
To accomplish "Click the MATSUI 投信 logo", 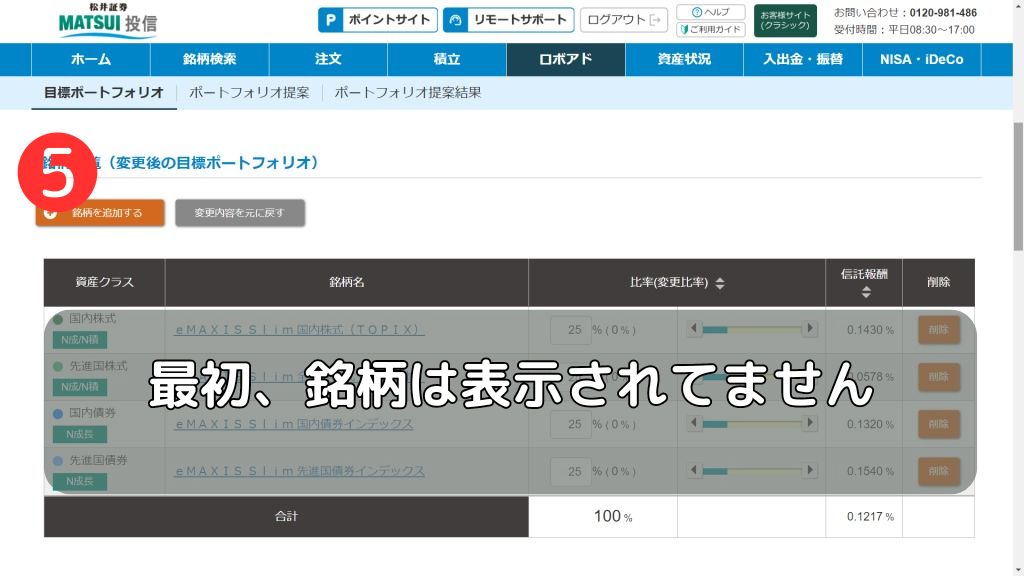I will coord(108,20).
